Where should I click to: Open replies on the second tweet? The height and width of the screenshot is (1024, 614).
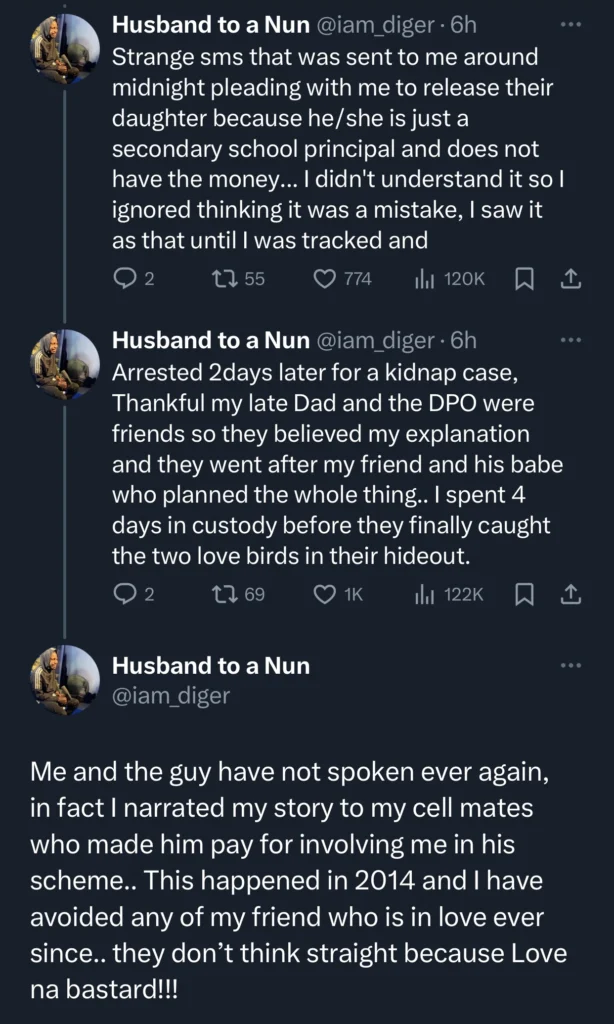coord(125,594)
